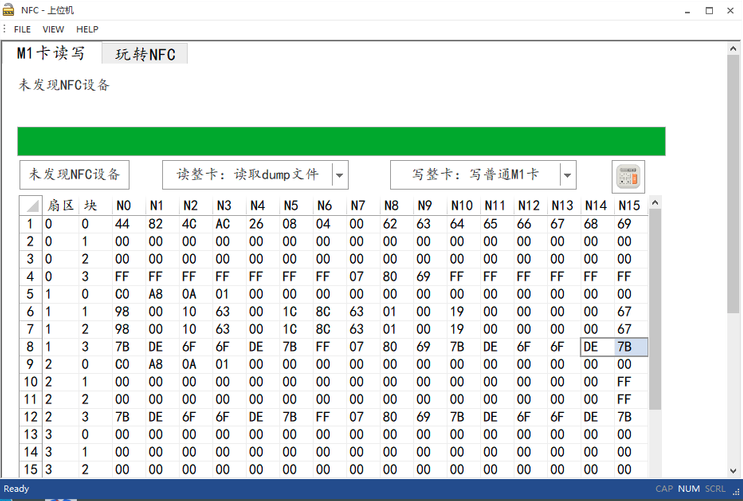
Task: Select cell 0A in row 9 N2
Action: tap(195, 364)
